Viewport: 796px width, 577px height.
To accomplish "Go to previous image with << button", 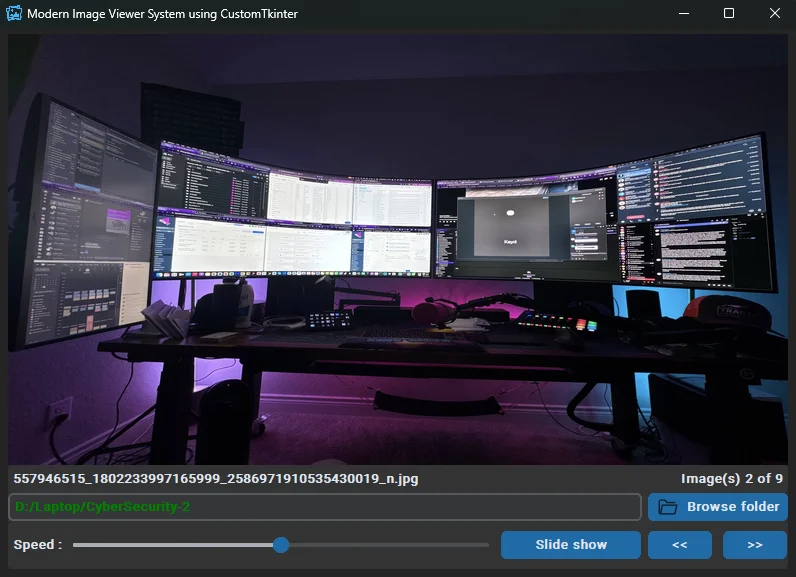I will pyautogui.click(x=680, y=545).
